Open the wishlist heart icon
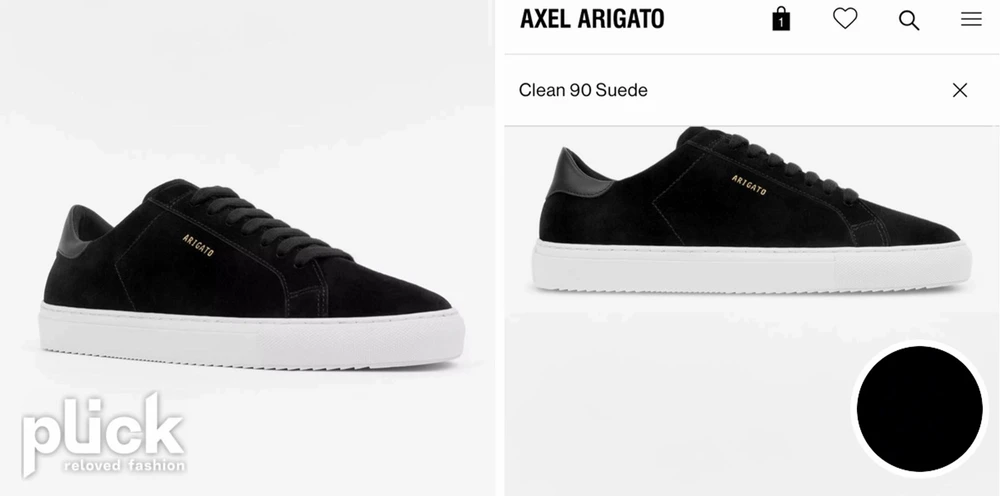Image resolution: width=1000 pixels, height=496 pixels. click(x=845, y=18)
